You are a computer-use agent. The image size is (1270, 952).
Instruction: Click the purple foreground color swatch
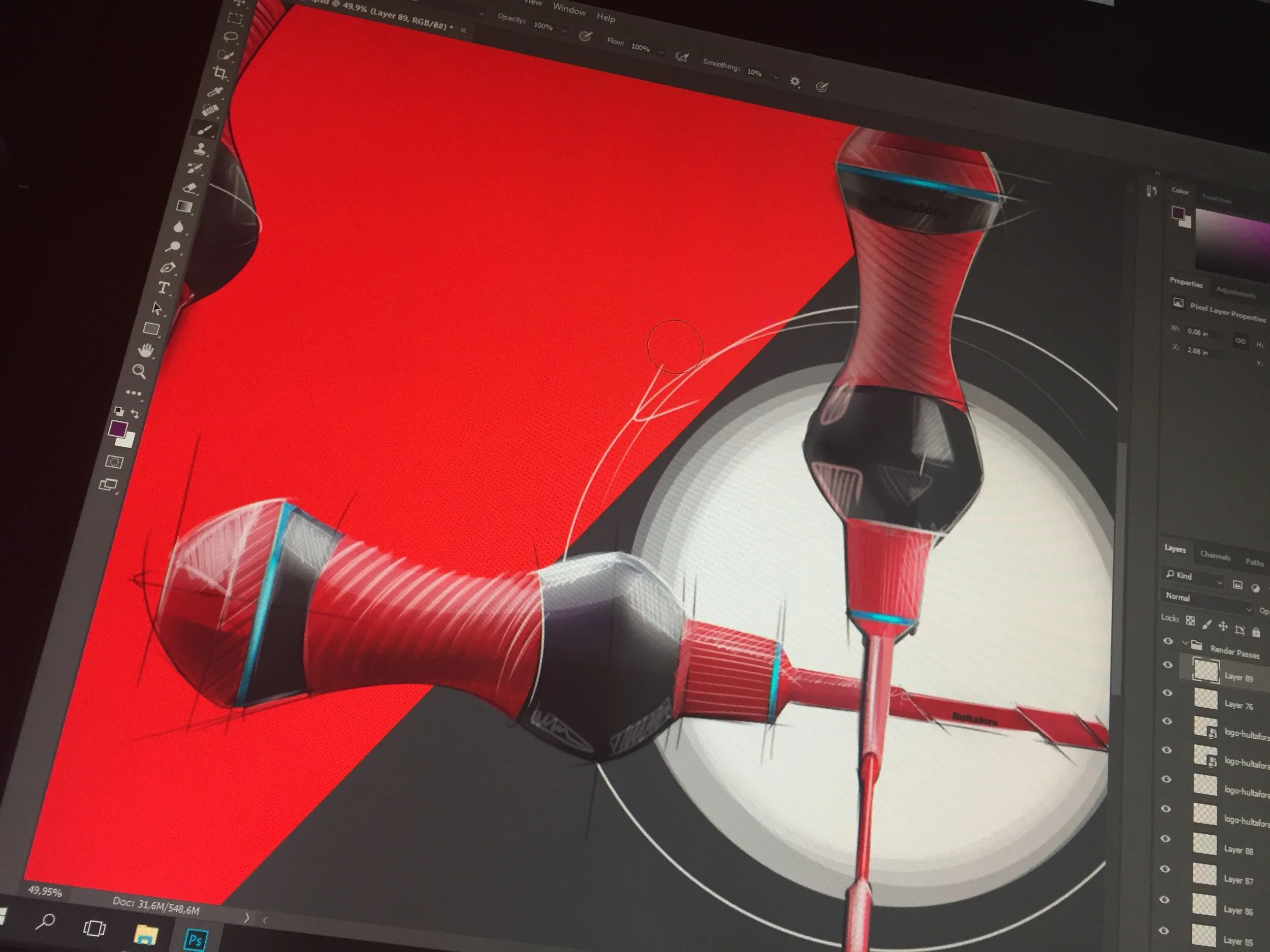[118, 428]
